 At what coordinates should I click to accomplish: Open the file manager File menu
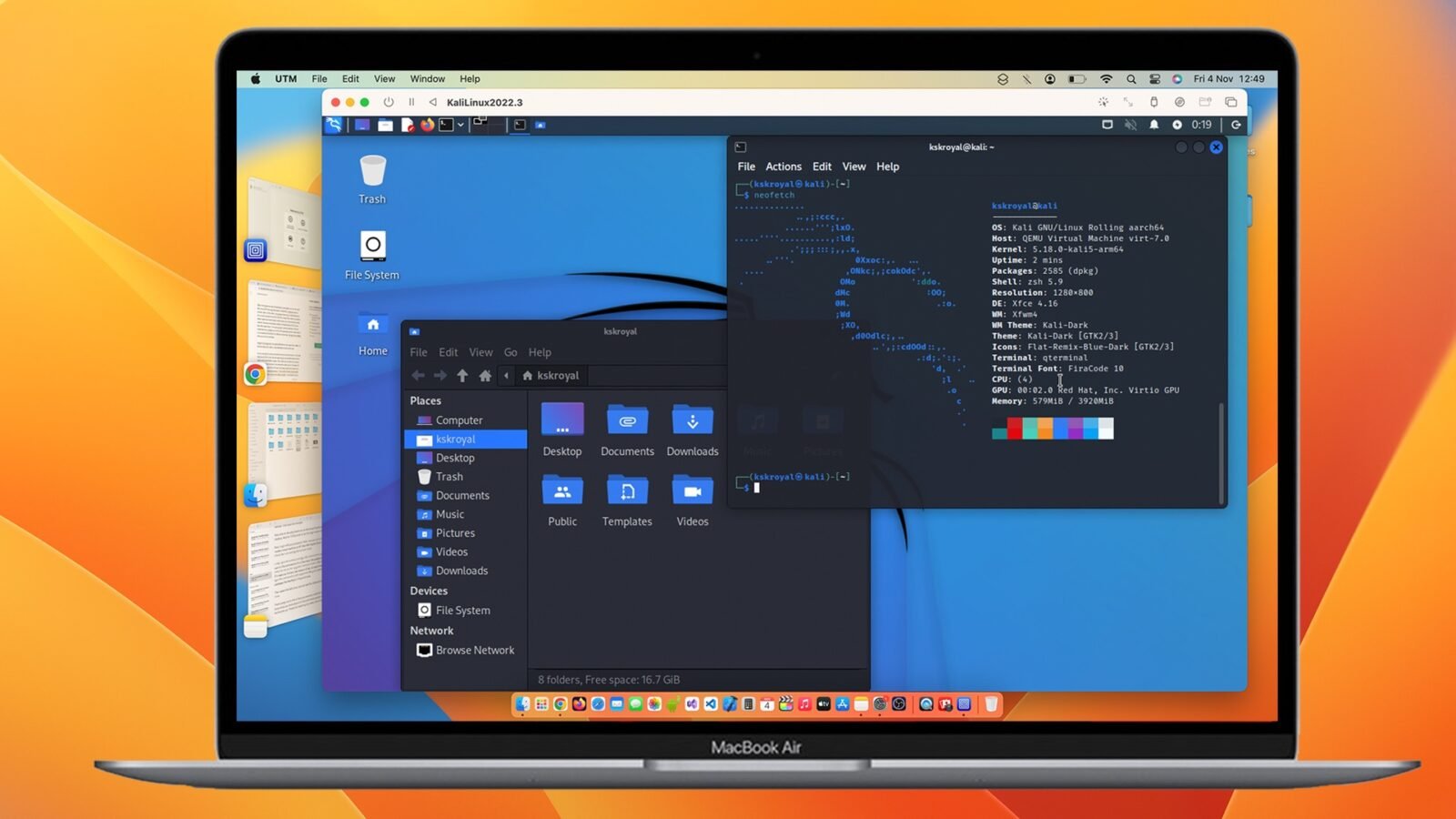point(419,352)
